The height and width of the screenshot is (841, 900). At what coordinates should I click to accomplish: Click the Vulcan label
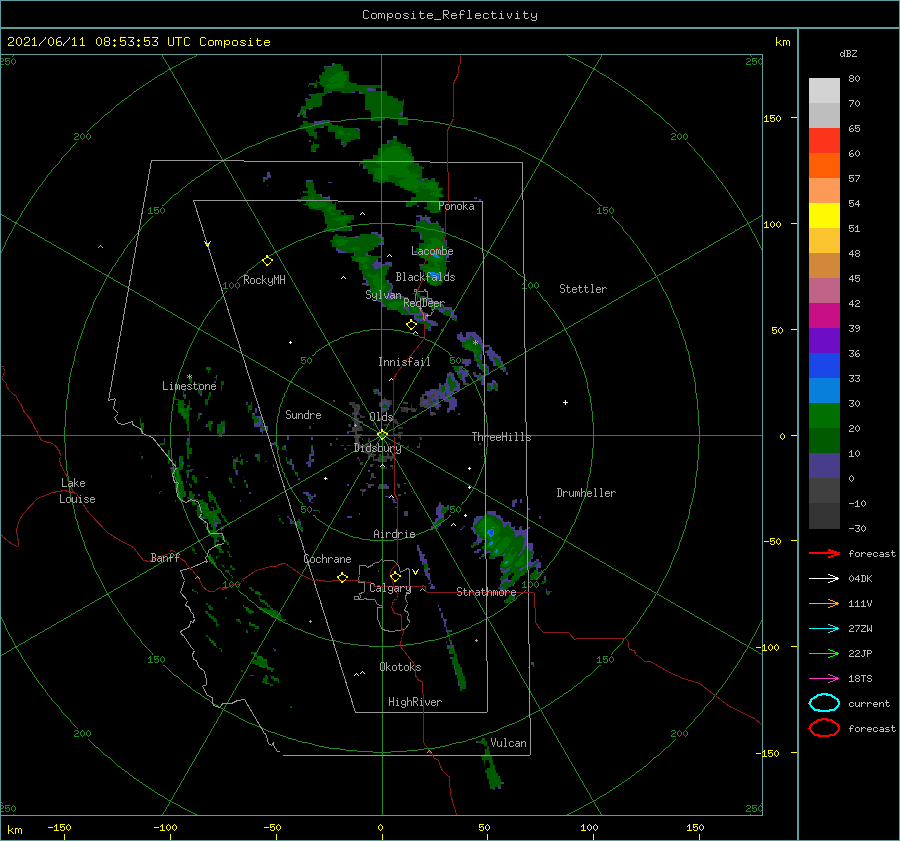coord(509,743)
